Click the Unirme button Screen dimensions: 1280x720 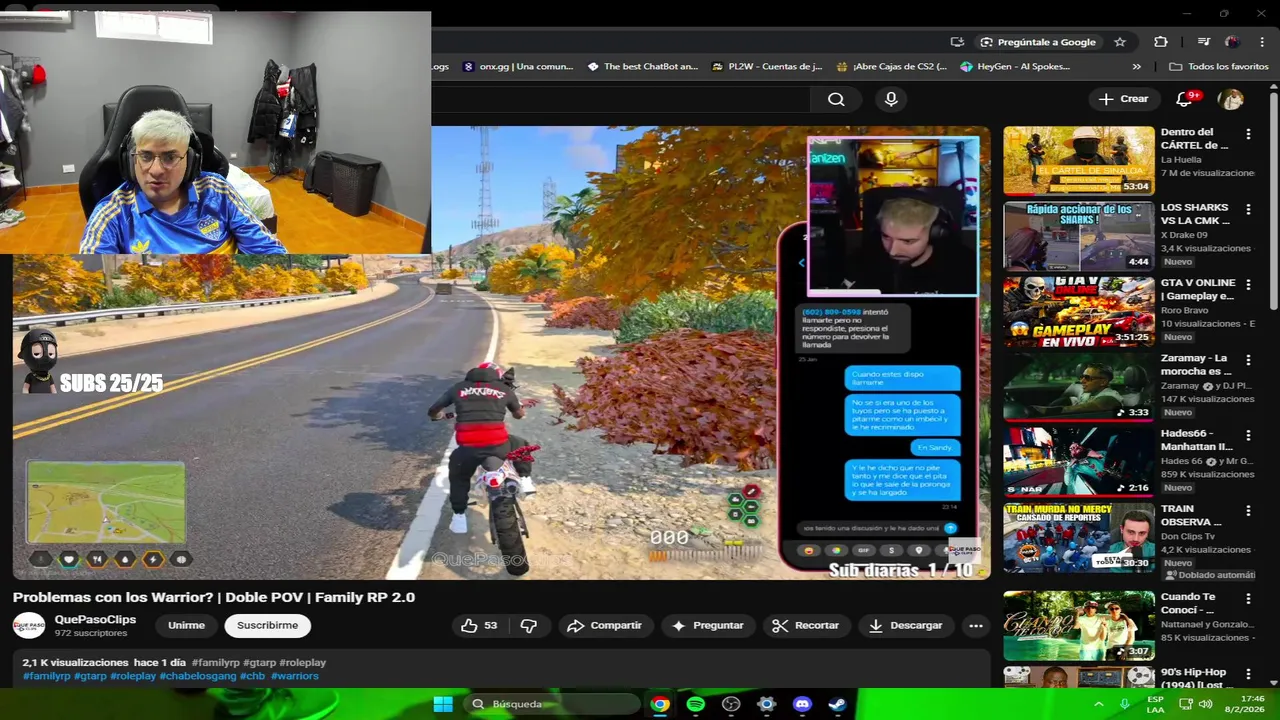tap(186, 625)
